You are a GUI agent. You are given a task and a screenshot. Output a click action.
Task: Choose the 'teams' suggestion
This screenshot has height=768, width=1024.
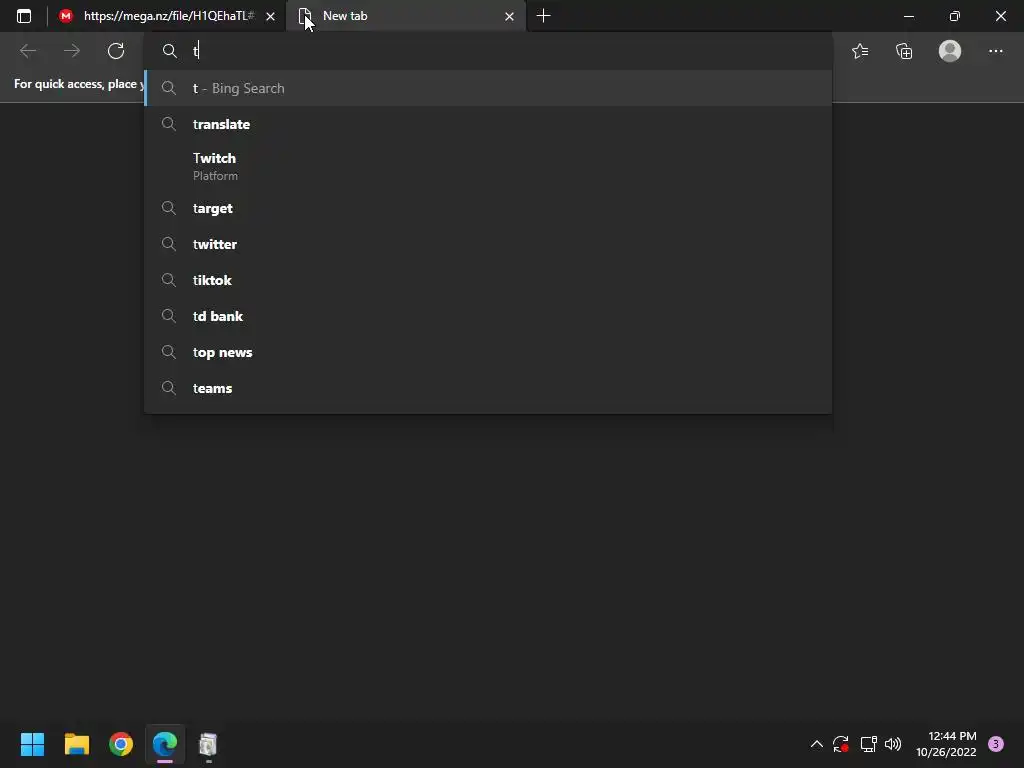click(488, 388)
